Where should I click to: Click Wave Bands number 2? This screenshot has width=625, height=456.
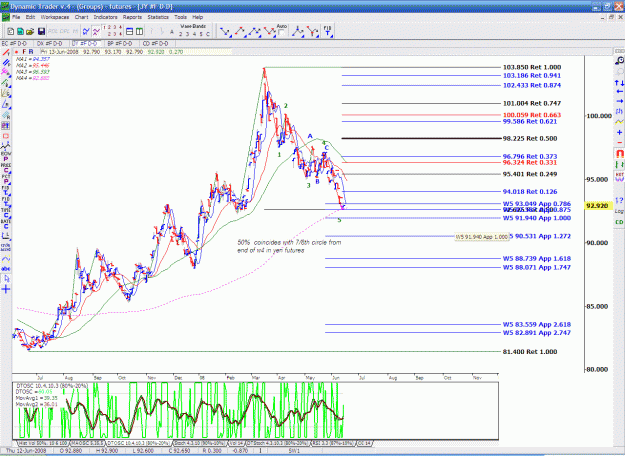tap(180, 34)
